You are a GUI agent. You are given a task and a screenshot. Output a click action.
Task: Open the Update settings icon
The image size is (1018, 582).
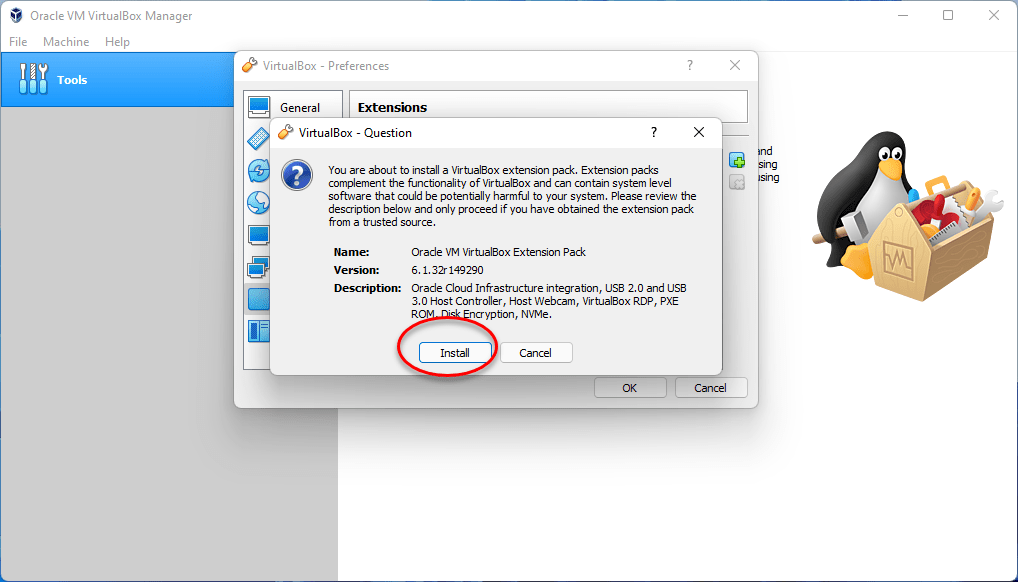coord(258,171)
